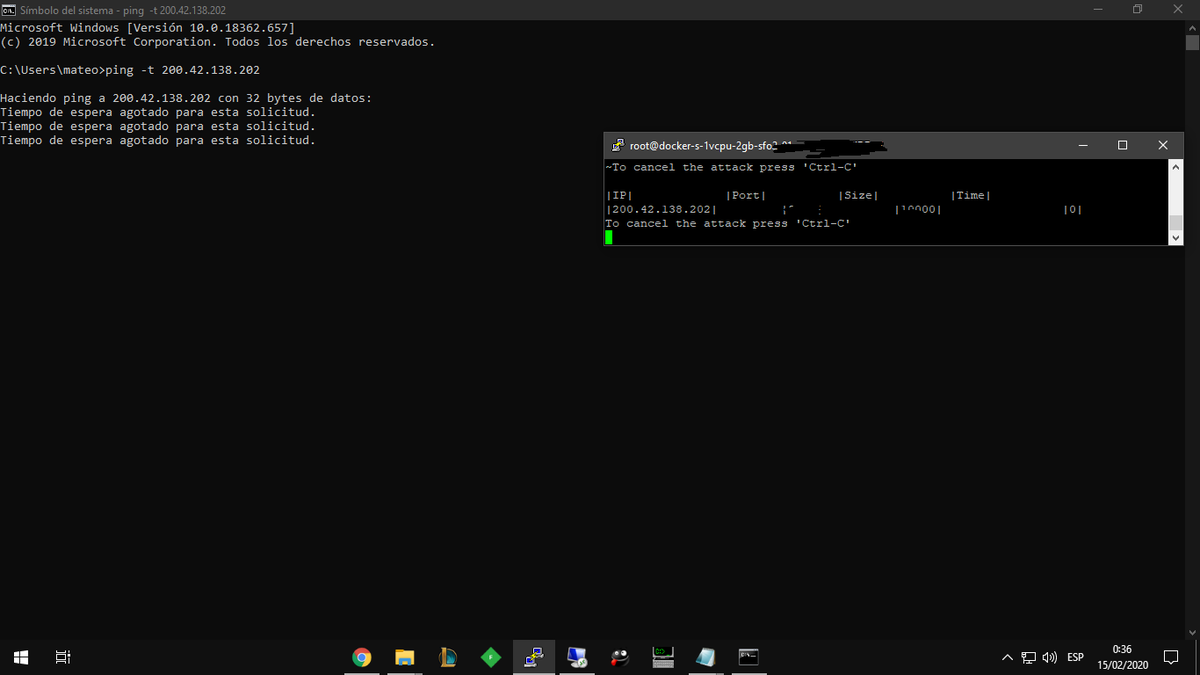Switch to Command Prompt taskbar icon
Viewport: 1200px width, 675px height.
(x=749, y=657)
